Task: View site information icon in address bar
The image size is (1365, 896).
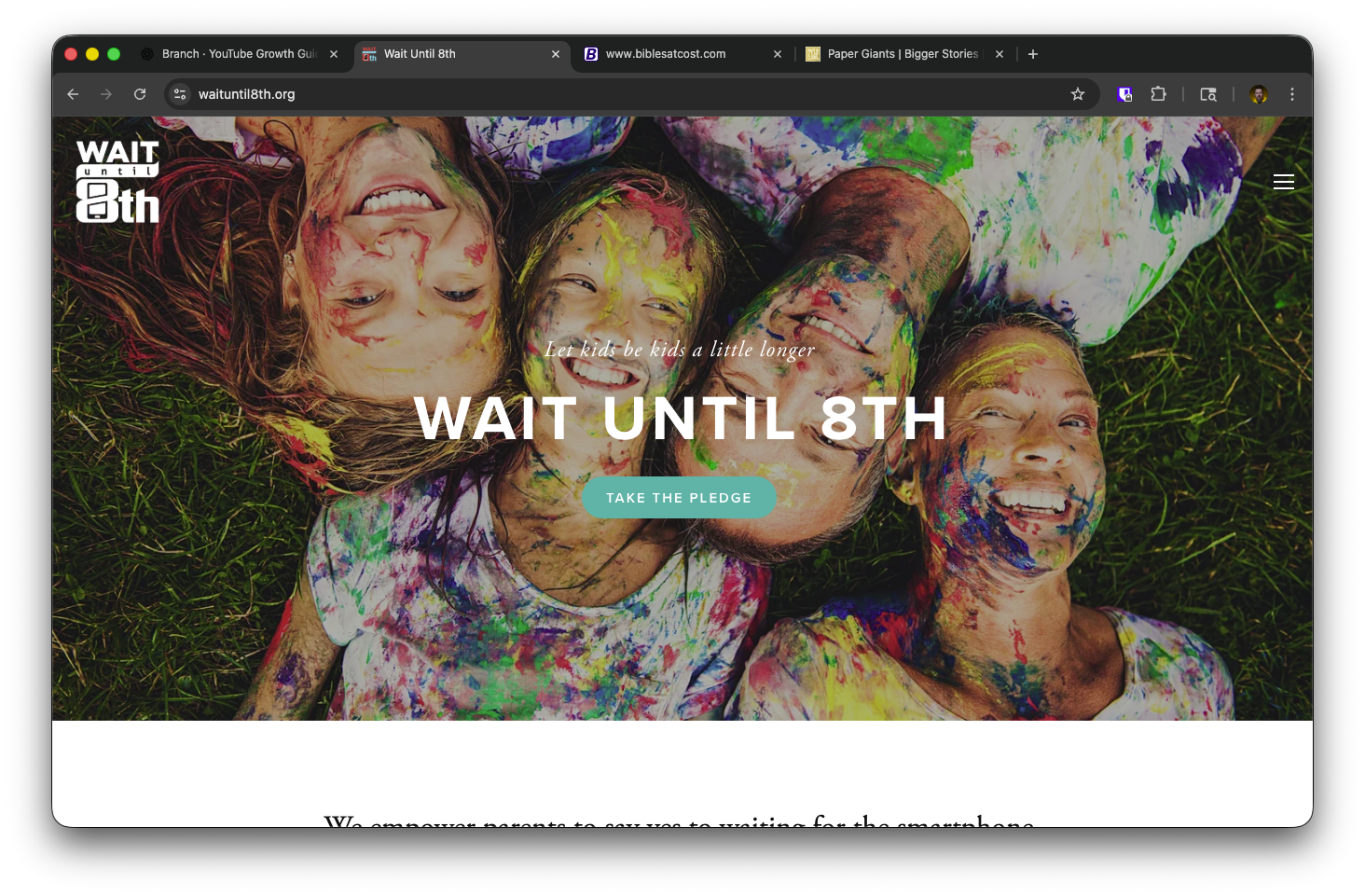Action: pos(180,94)
